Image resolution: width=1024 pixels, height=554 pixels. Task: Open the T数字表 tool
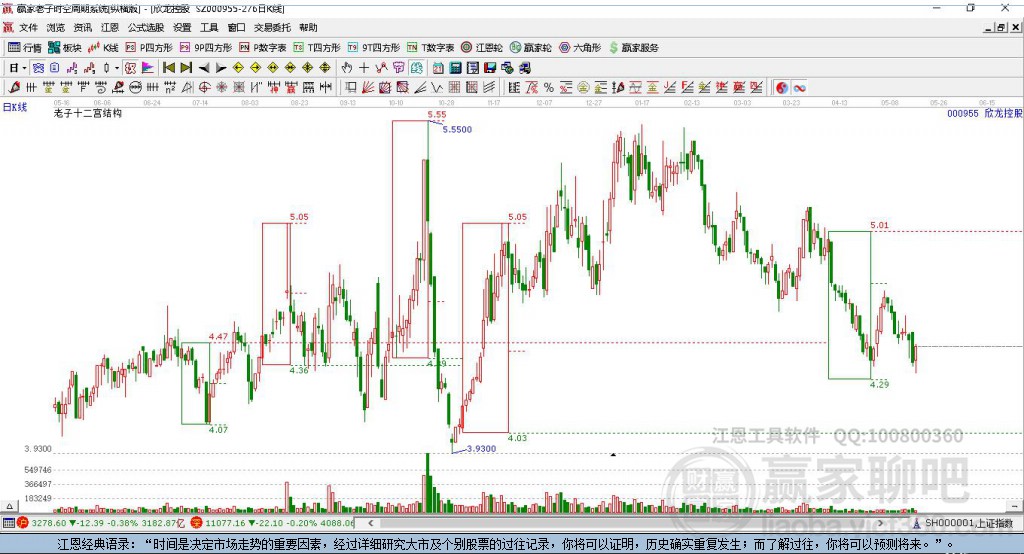coord(430,48)
